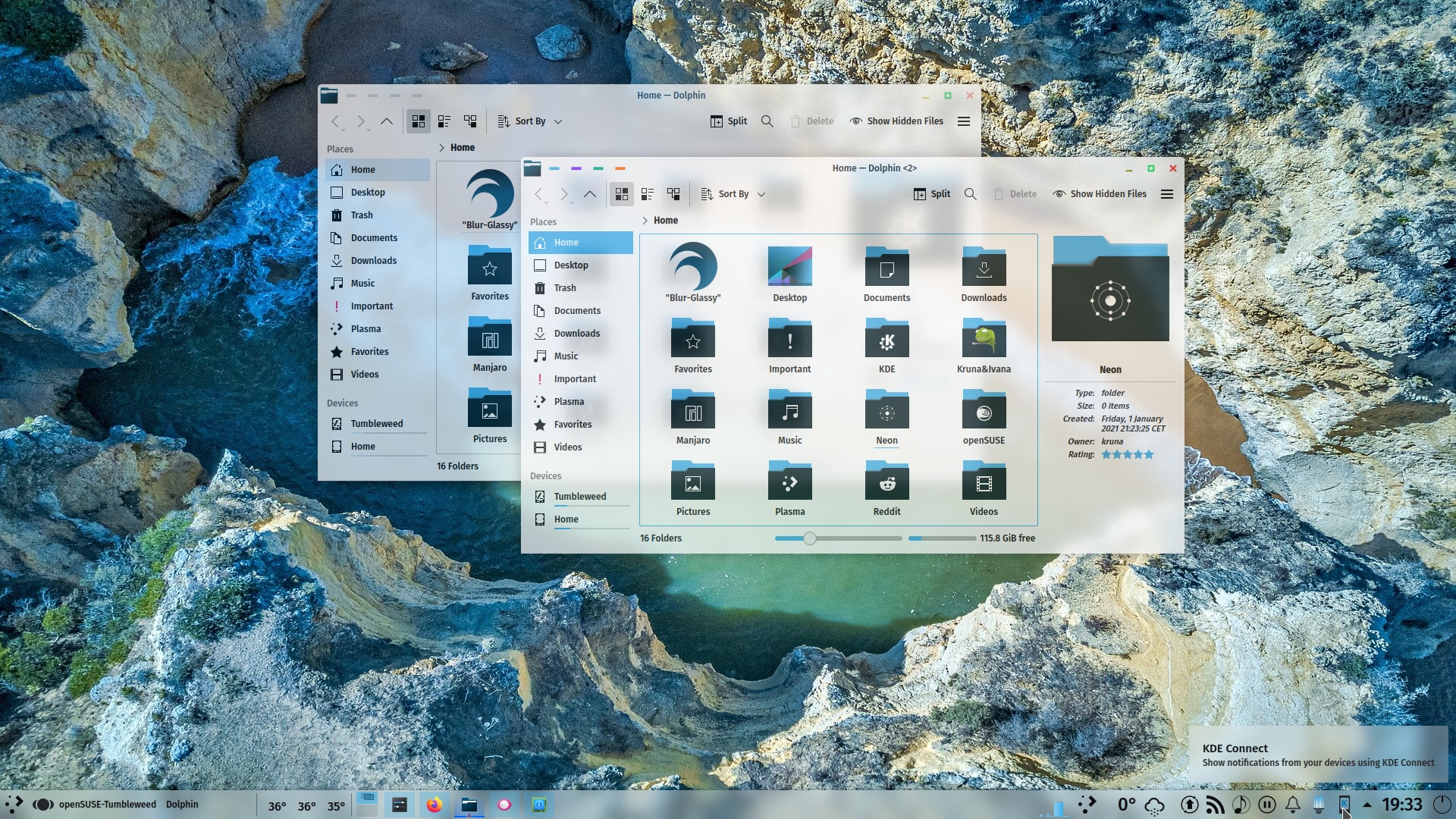Open Sort By dropdown in Dolphin <2>
1456x819 pixels.
[733, 194]
